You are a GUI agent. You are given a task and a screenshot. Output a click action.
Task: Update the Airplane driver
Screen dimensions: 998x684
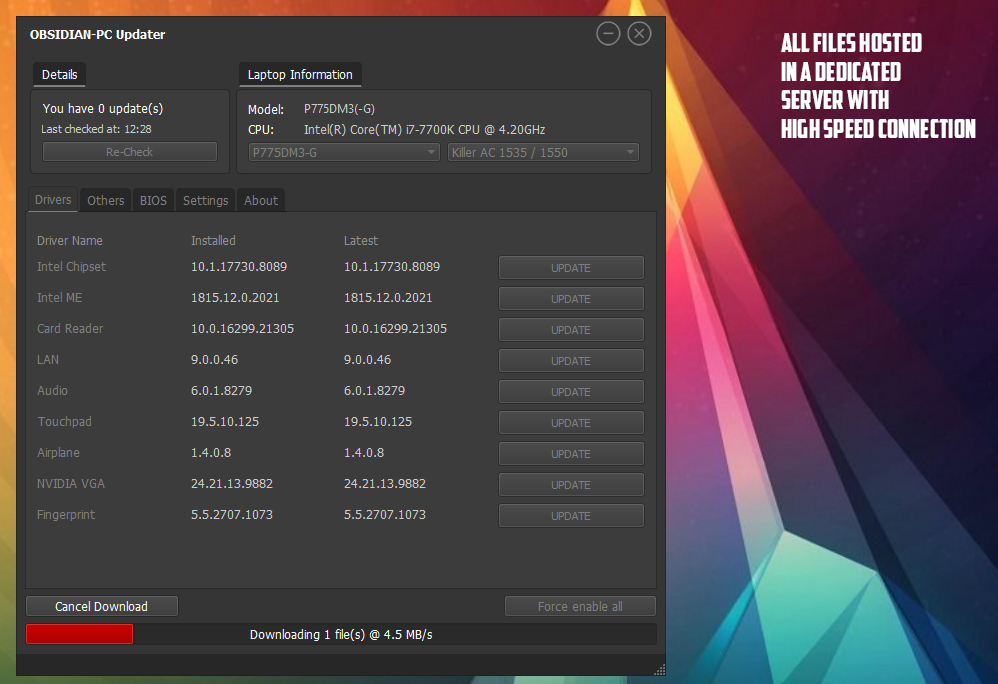tap(571, 454)
